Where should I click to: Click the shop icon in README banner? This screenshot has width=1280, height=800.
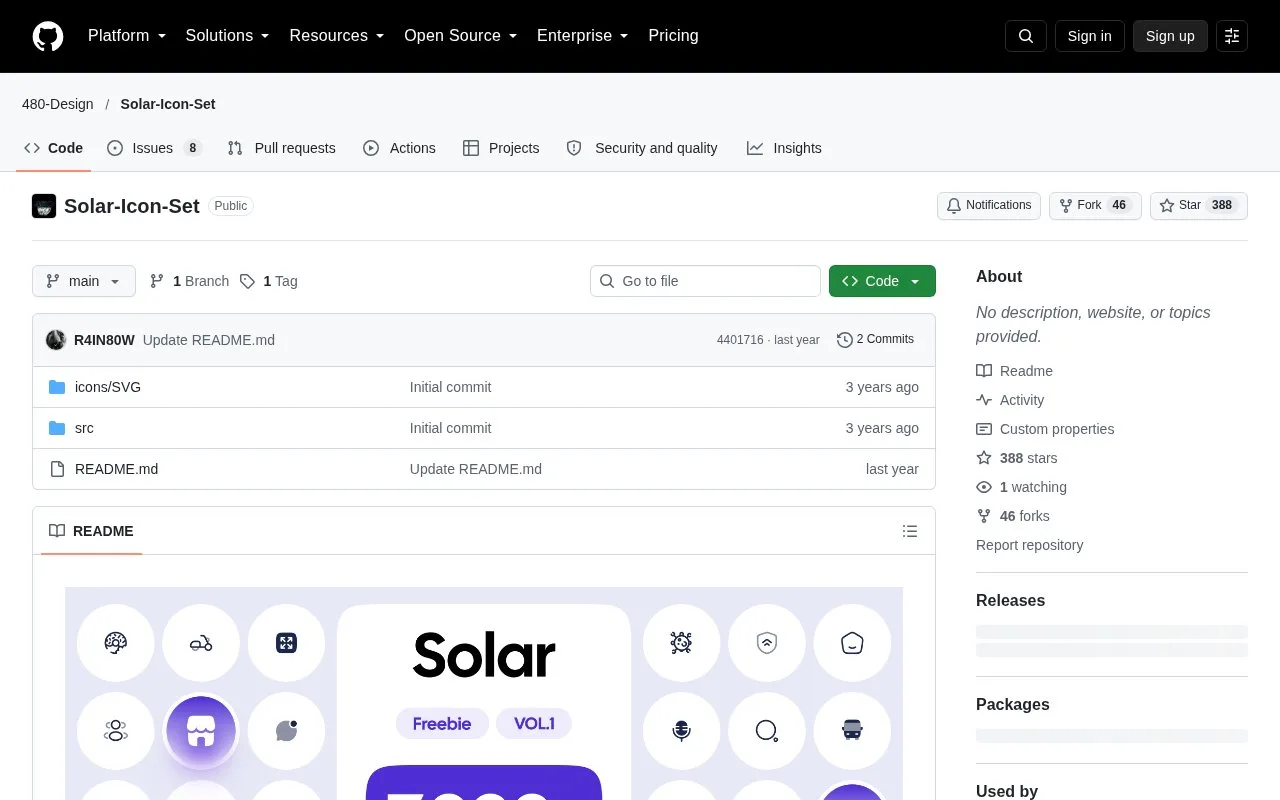201,731
